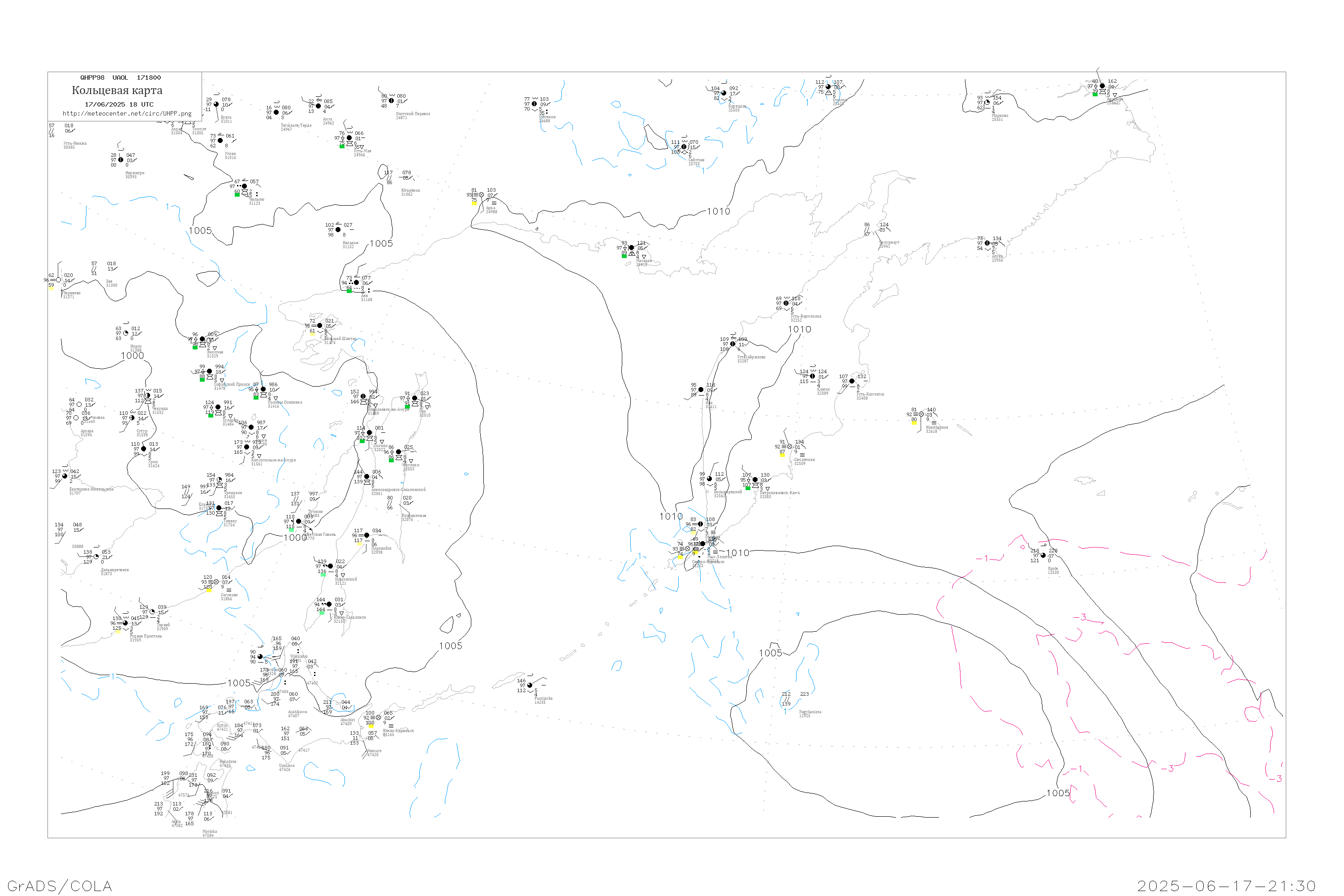Click the Нерюнгри station cloud circle symbol
Image resolution: width=1344 pixels, height=896 pixels.
pos(121,160)
